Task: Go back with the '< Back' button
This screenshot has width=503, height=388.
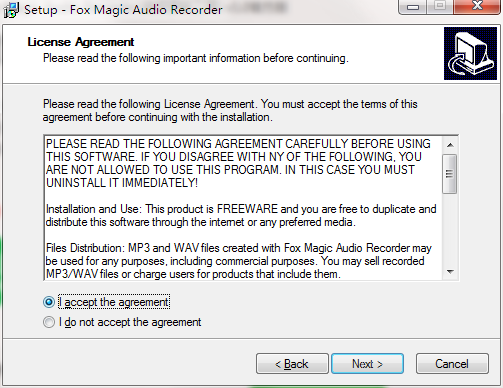Action: 292,364
